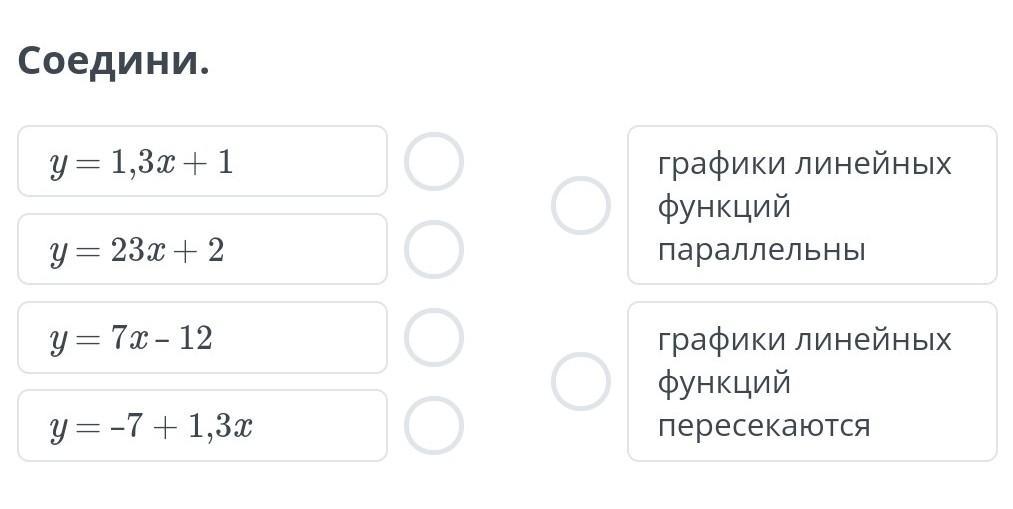The image size is (1013, 509).
Task: Select the connector circle beside y = –7 + 1,3x
Action: tap(433, 426)
